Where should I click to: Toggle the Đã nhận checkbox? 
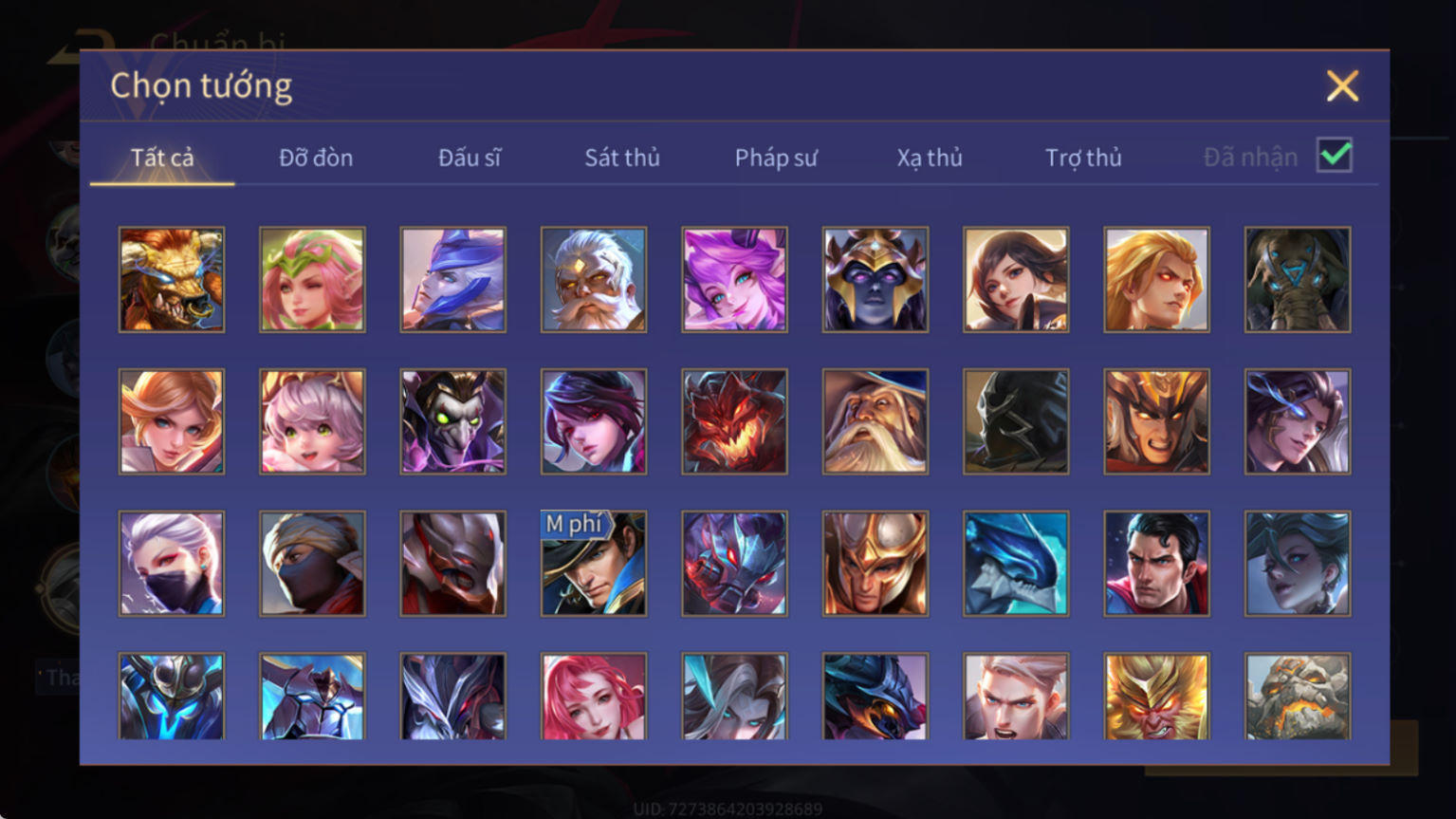1335,156
